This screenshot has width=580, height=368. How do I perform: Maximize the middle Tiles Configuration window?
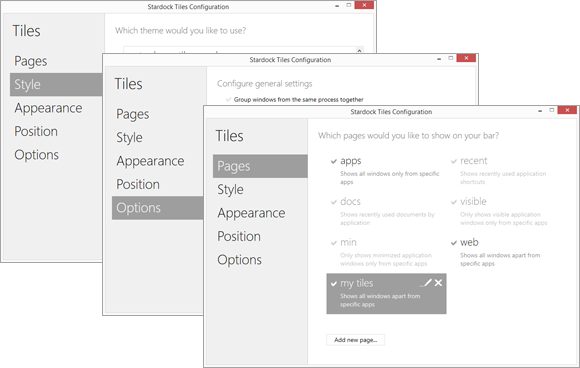point(451,58)
